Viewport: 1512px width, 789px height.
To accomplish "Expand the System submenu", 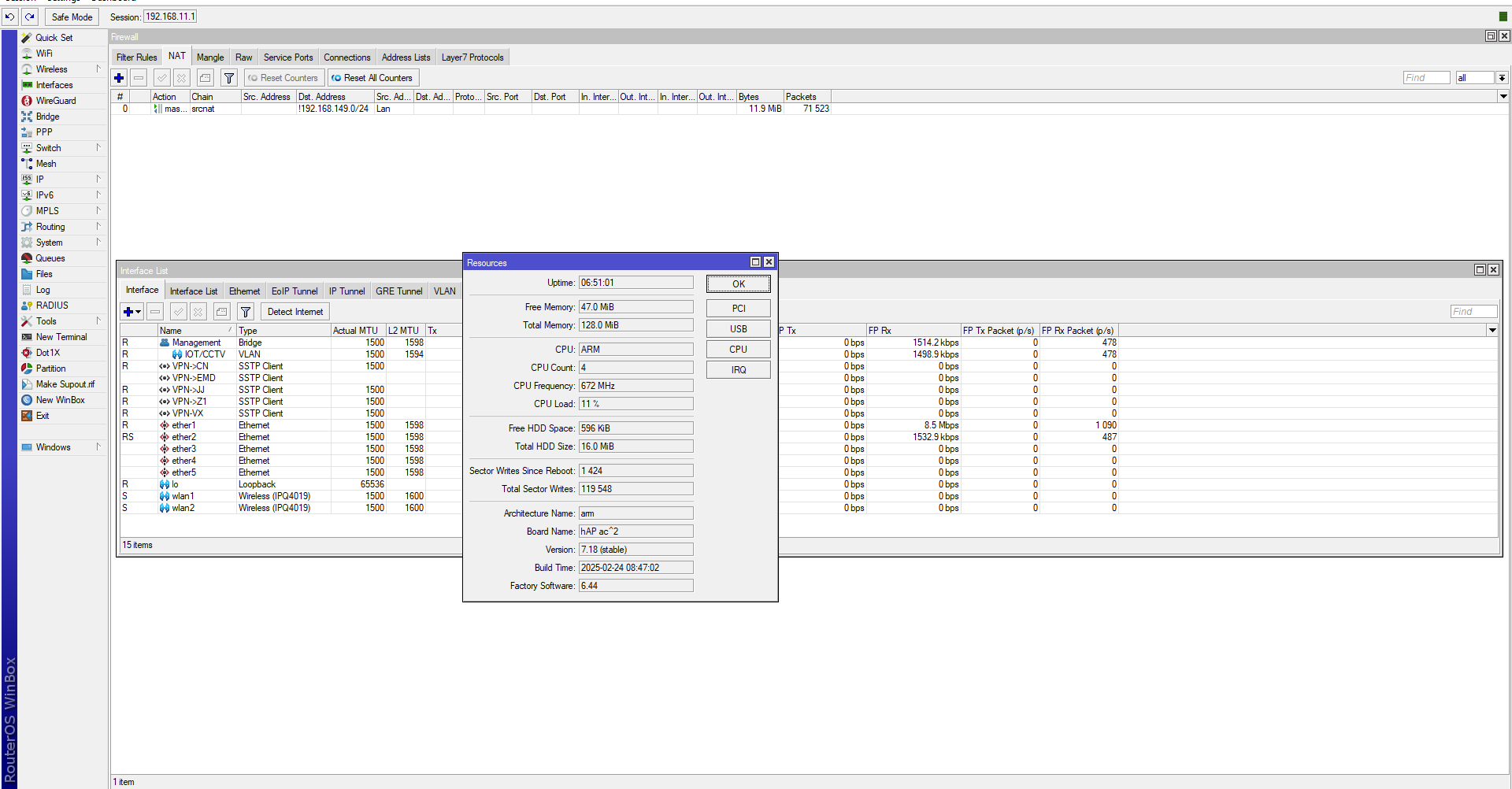I will (49, 243).
